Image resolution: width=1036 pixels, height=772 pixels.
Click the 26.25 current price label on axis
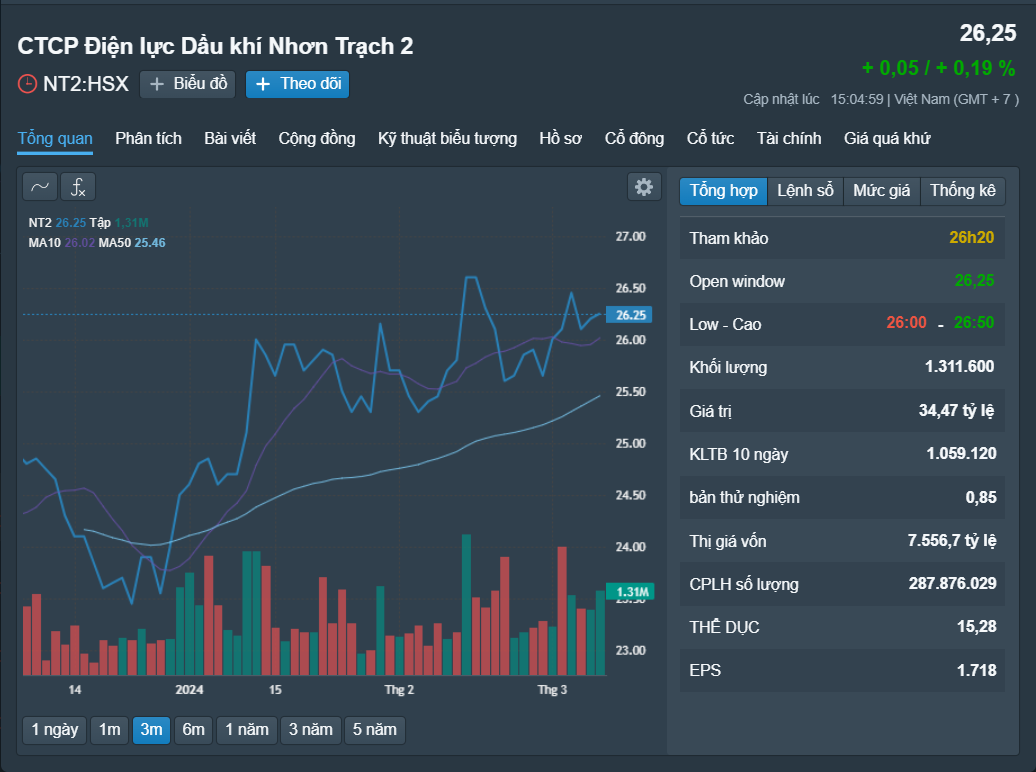click(630, 315)
